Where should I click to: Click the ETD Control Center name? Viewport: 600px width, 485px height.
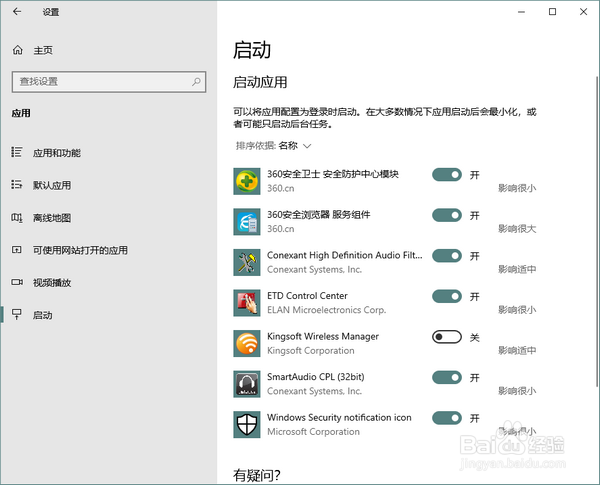(x=307, y=296)
